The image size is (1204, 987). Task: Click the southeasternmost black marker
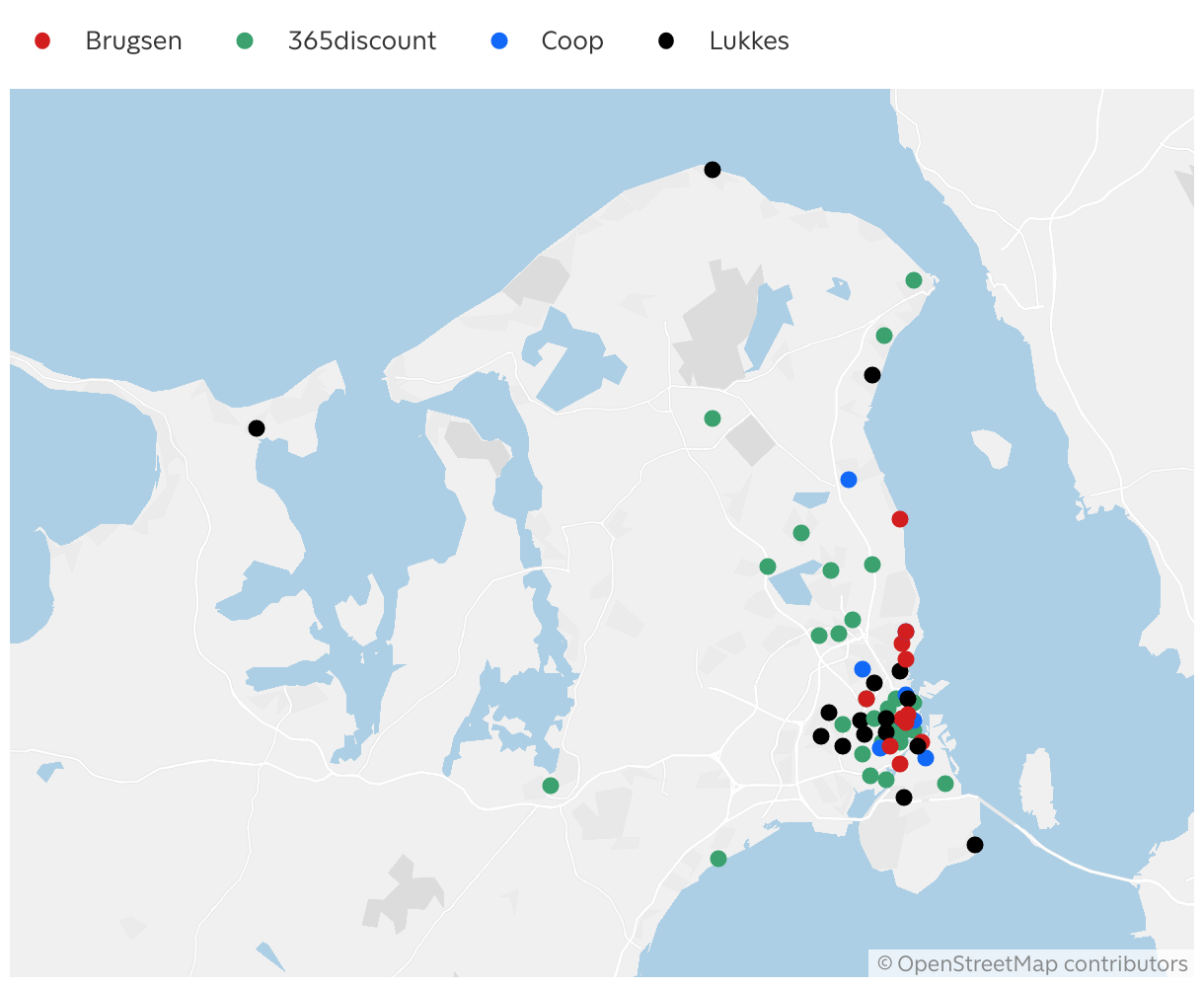tap(975, 845)
